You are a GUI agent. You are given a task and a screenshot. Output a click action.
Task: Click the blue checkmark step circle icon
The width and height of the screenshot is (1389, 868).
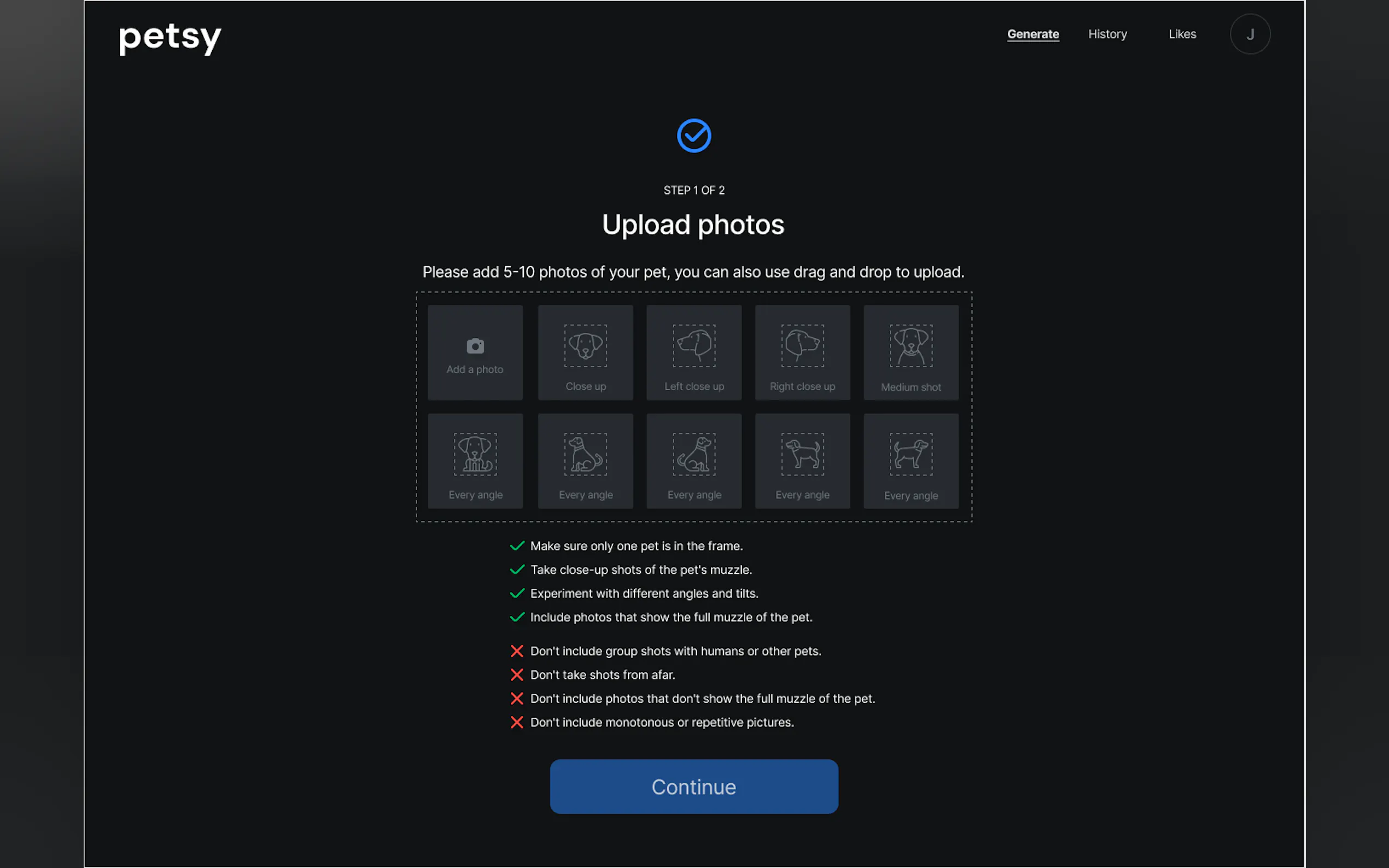[x=693, y=136]
